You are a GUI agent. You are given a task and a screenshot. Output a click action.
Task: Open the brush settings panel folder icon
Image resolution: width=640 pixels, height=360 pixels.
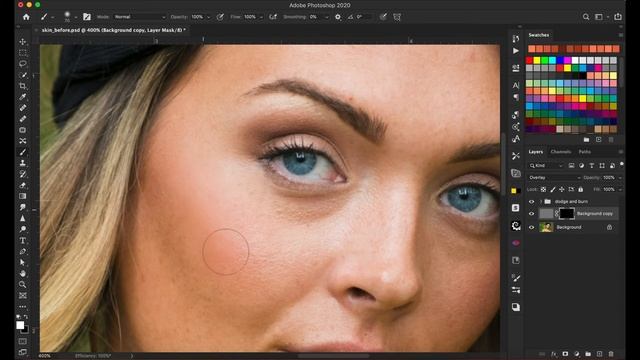click(x=87, y=17)
